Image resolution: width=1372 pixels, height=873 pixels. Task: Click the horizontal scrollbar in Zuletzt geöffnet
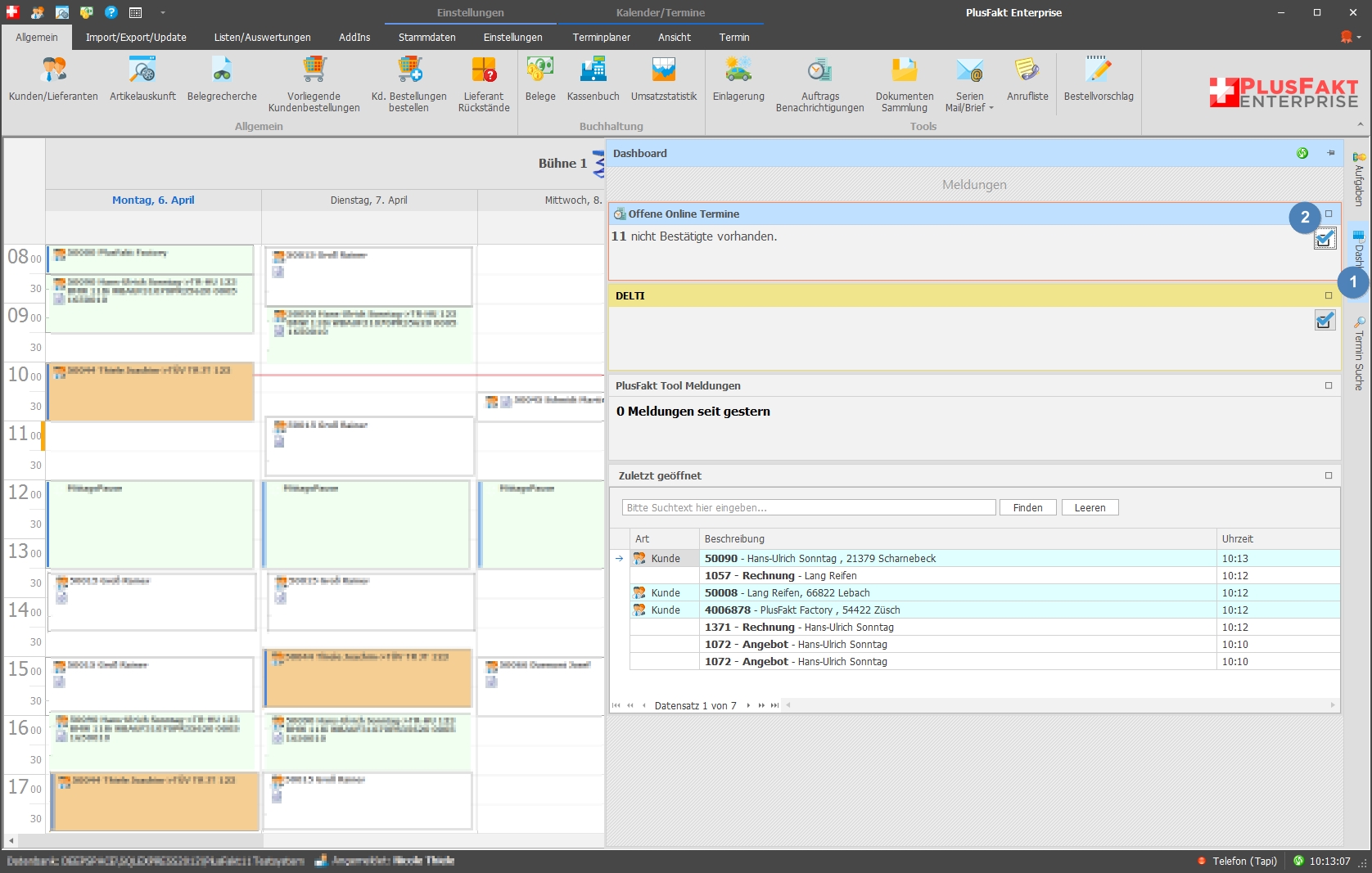(x=1061, y=705)
